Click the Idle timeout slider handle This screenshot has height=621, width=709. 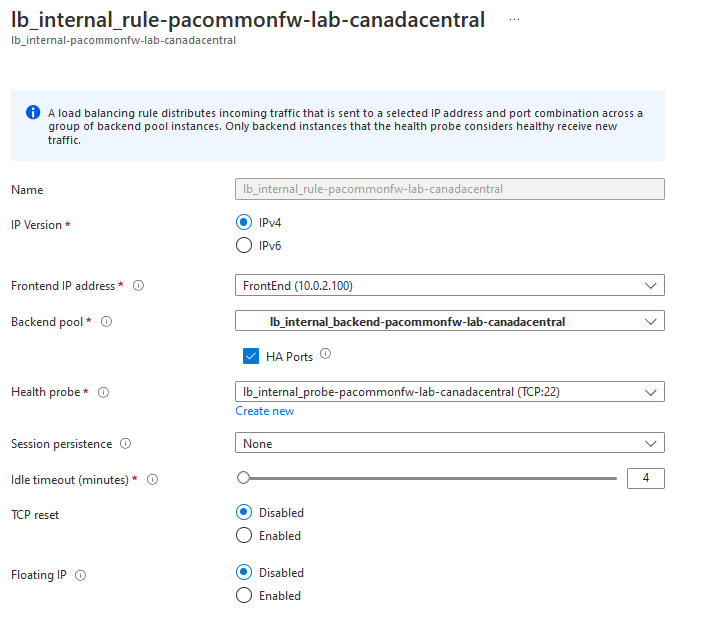pos(243,478)
